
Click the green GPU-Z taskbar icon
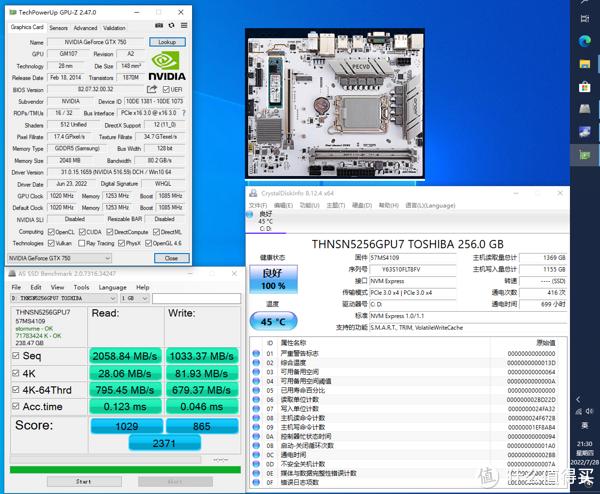click(x=585, y=155)
